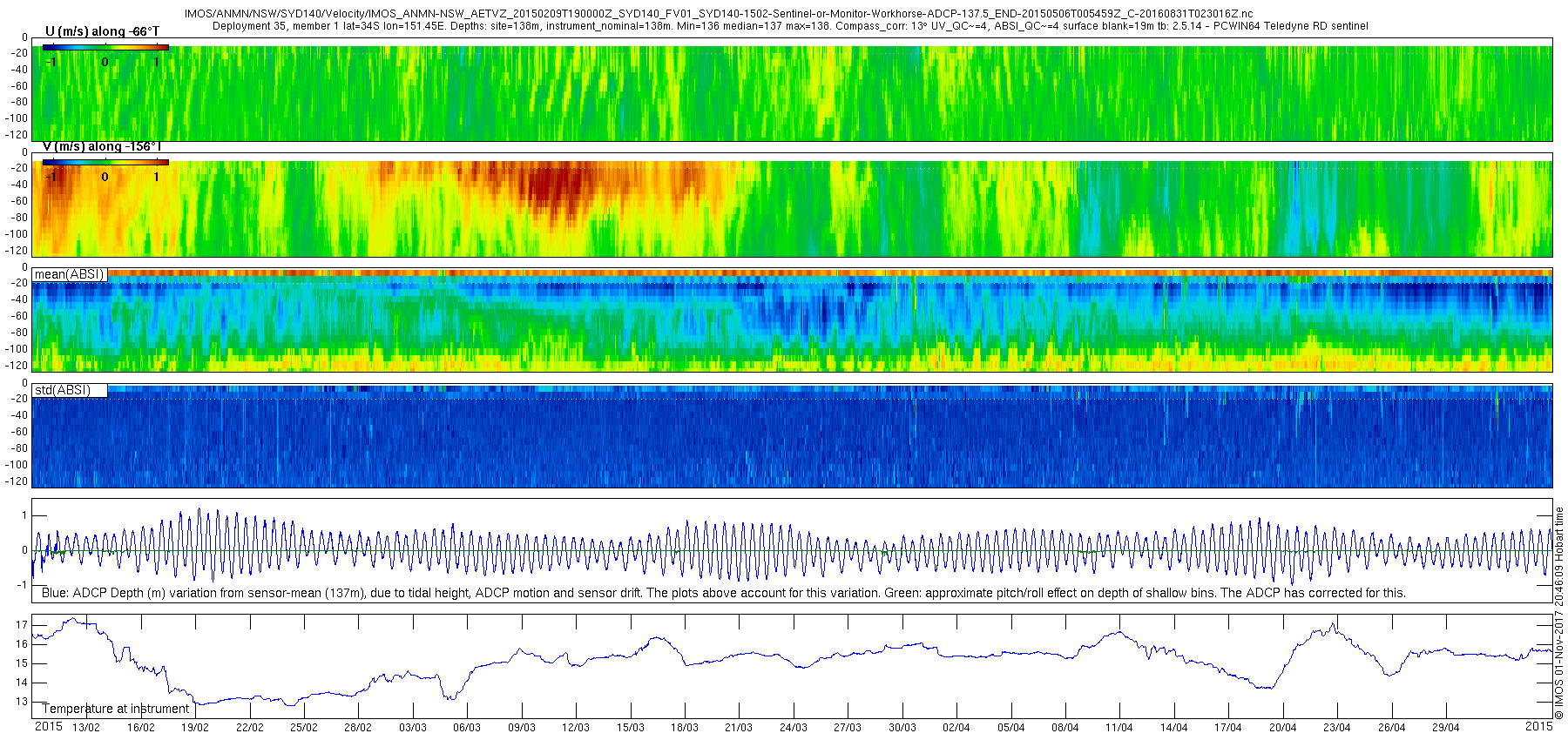Click the 13/02 date tick
Image resolution: width=1568 pixels, height=740 pixels.
(x=85, y=727)
